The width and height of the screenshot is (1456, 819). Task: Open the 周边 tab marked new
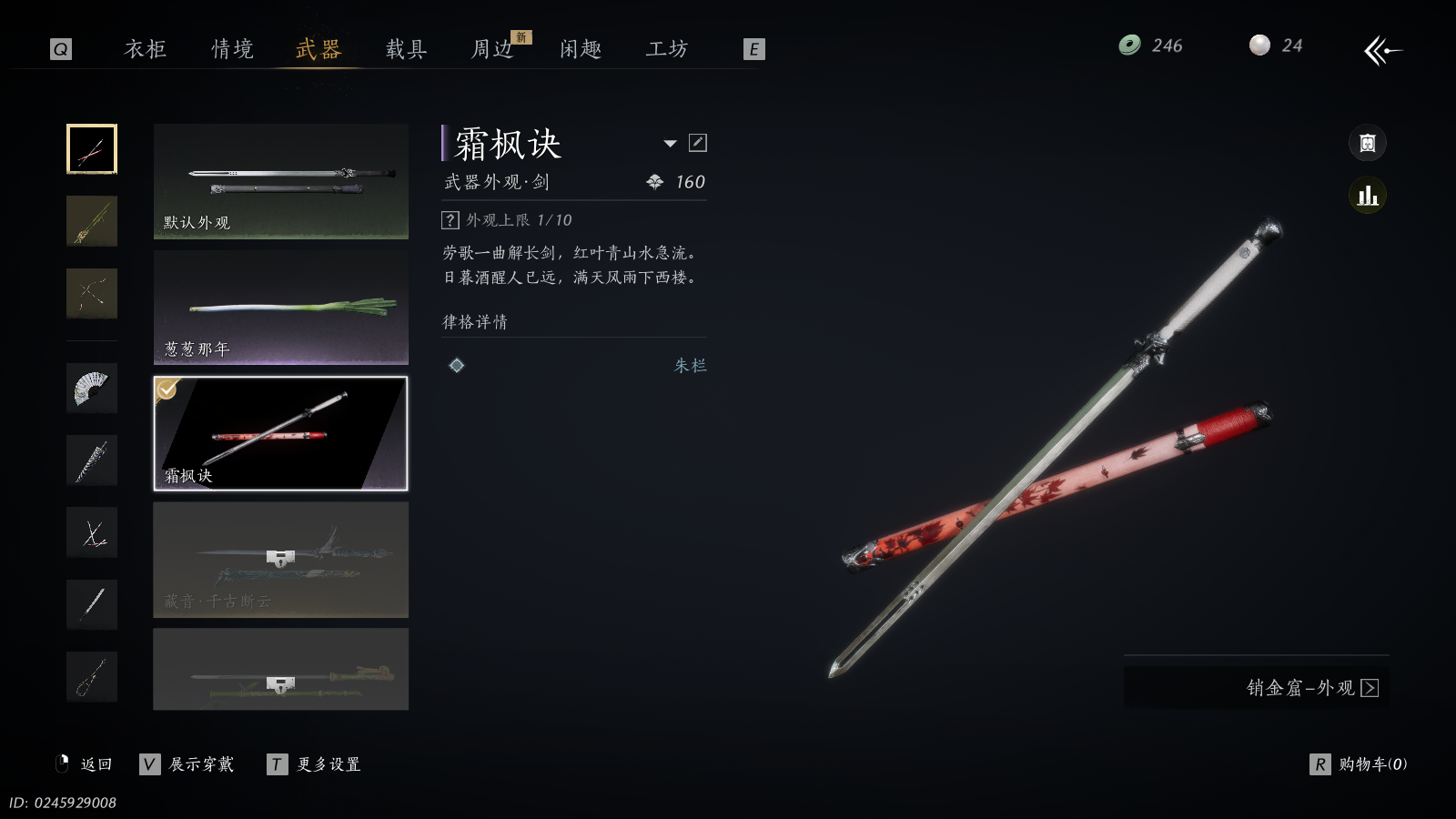(x=492, y=49)
